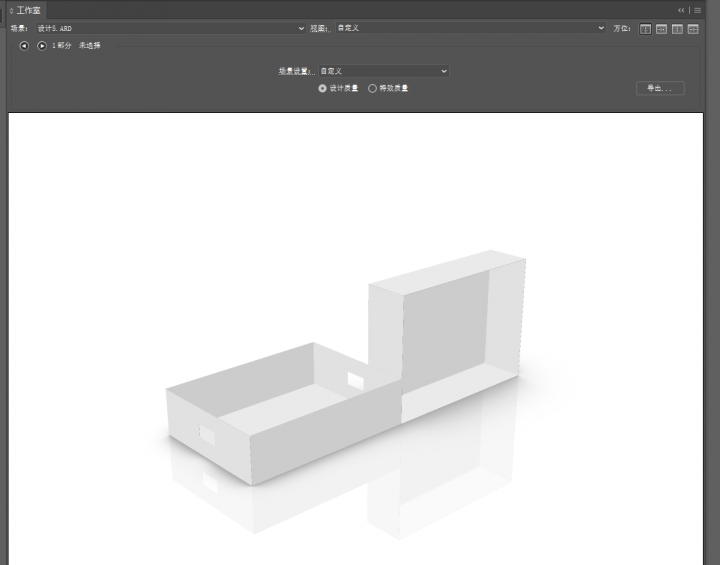The height and width of the screenshot is (565, 720).
Task: Pick the fourth 方位 orientation icon
Action: click(693, 29)
